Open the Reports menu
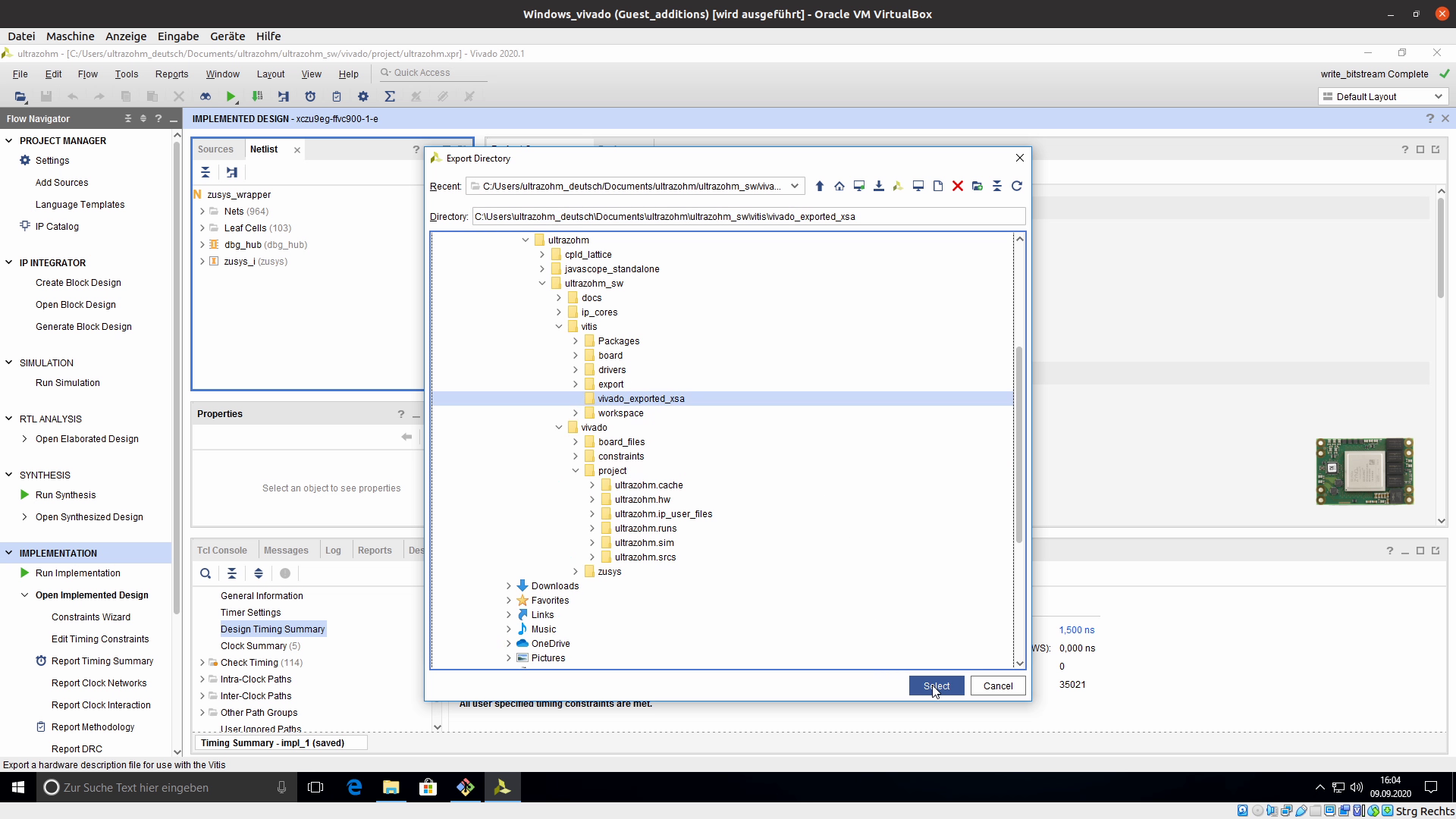The height and width of the screenshot is (819, 1456). pos(171,74)
